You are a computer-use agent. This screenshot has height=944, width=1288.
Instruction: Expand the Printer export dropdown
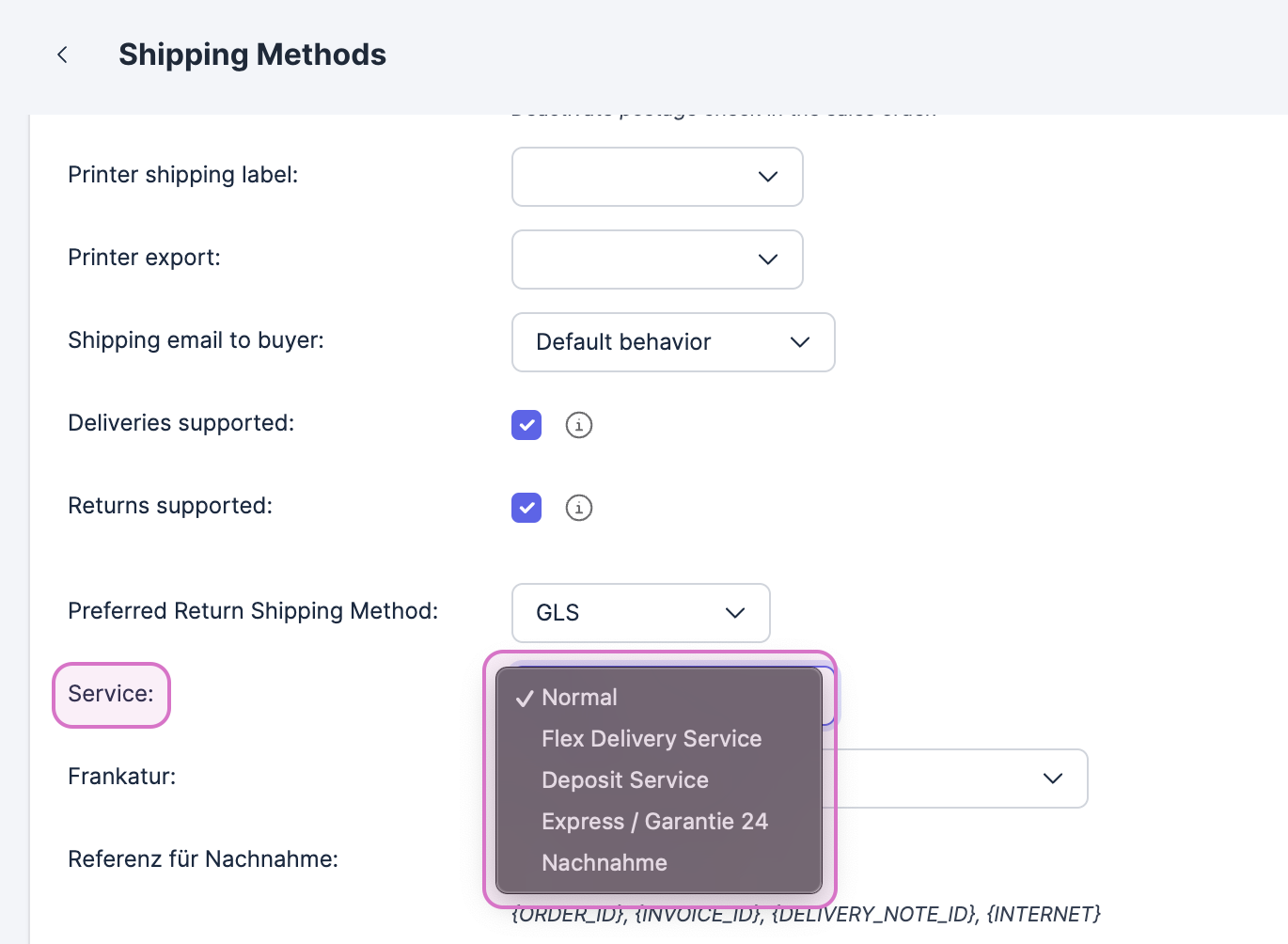pos(657,260)
